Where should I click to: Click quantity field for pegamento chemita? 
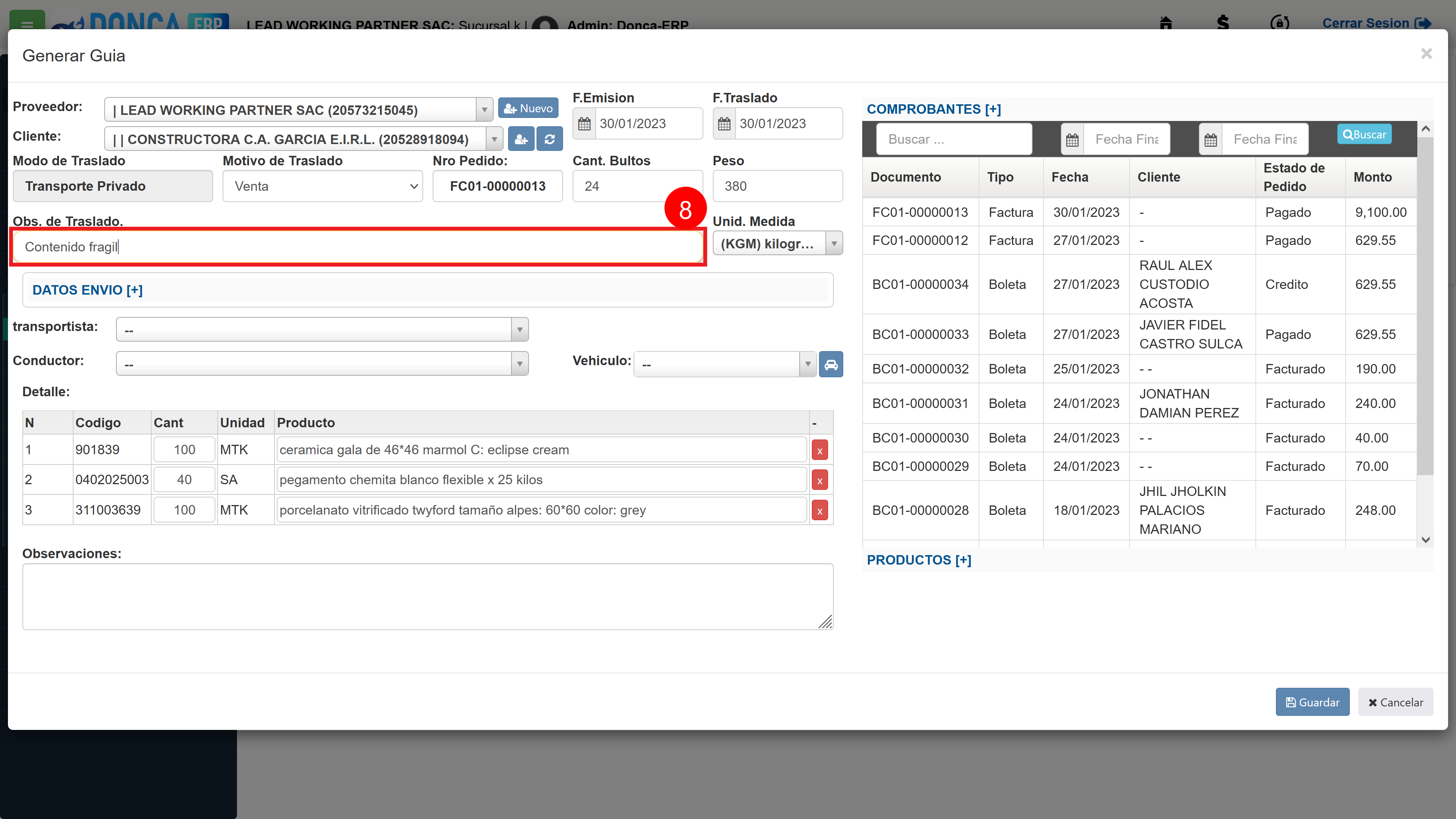pos(184,480)
